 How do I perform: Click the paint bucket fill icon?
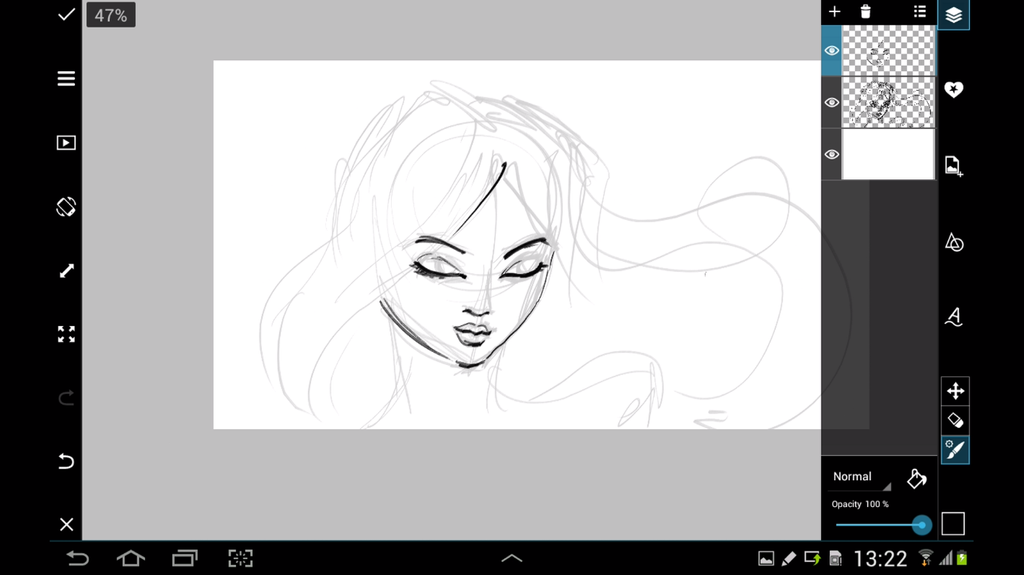coord(916,479)
